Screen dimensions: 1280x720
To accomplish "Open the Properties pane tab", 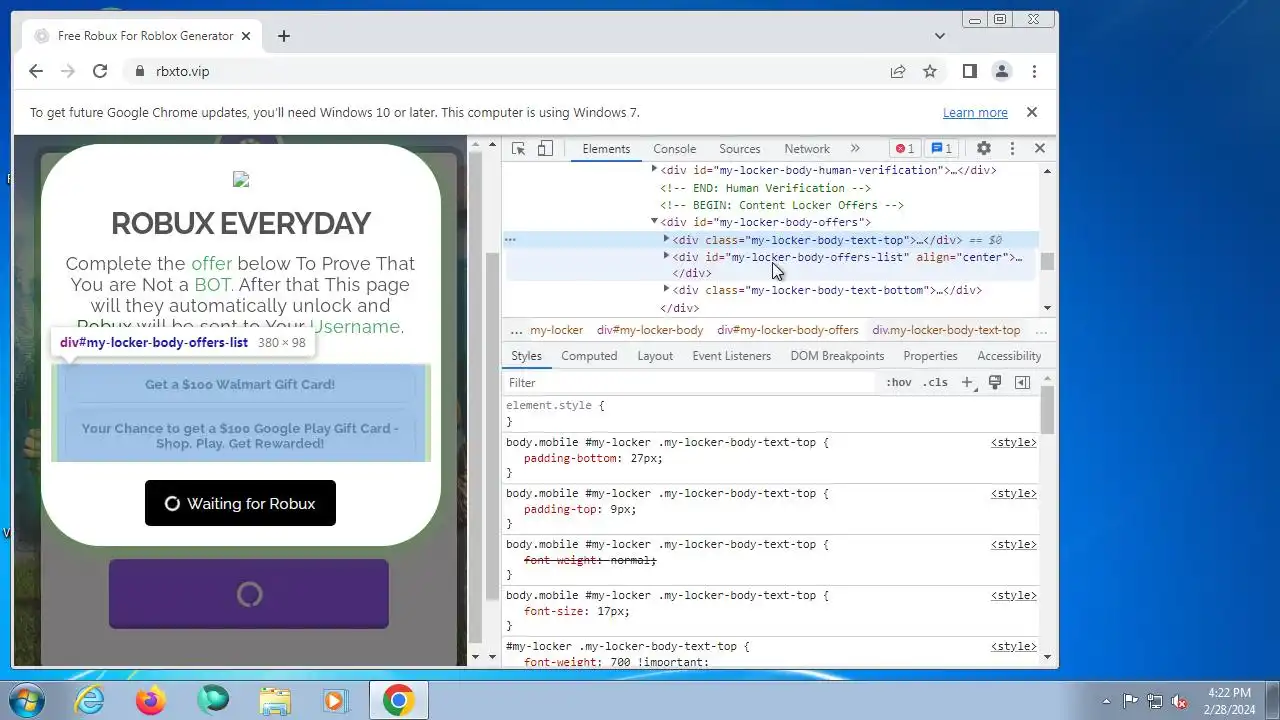I will (x=930, y=356).
